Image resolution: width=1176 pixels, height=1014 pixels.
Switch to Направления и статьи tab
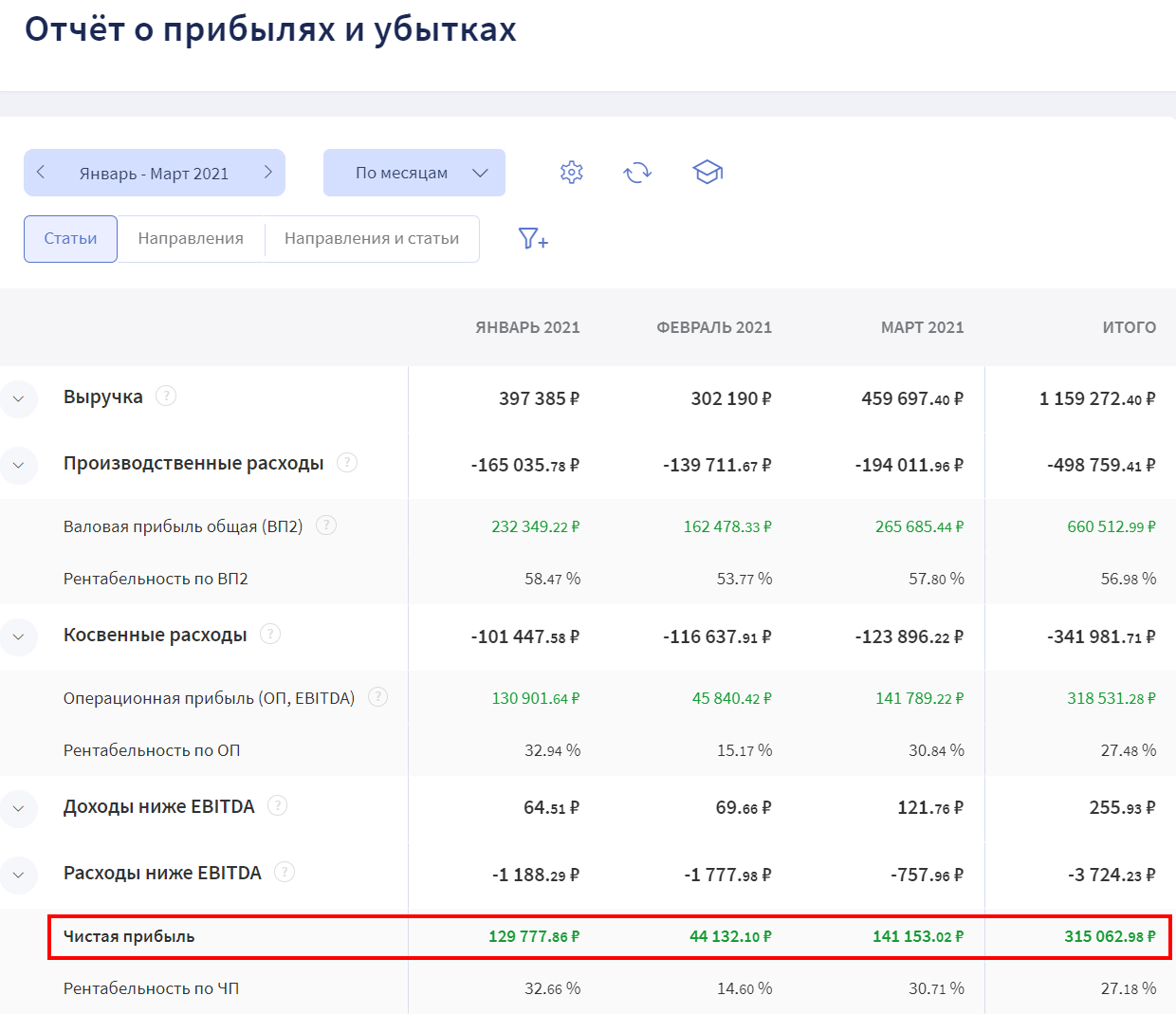(372, 239)
